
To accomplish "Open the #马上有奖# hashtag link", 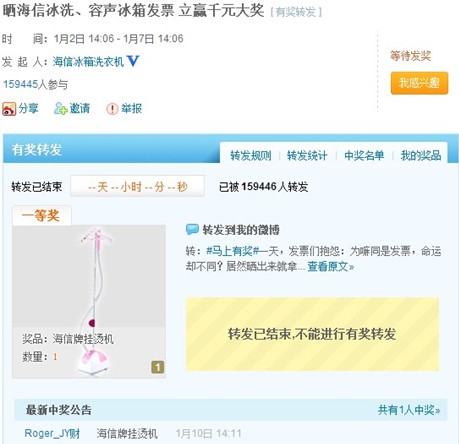I will tap(233, 251).
